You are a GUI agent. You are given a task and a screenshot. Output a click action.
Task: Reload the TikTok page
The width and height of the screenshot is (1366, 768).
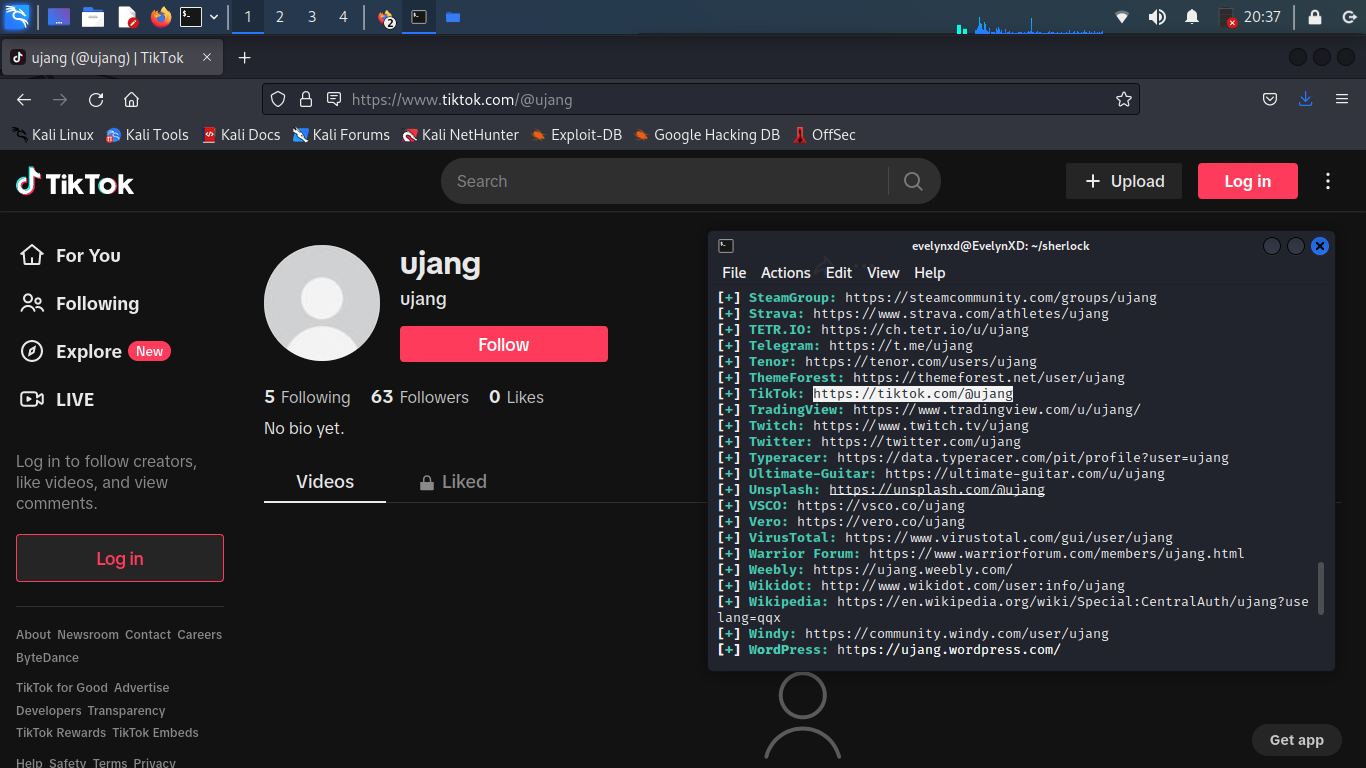pyautogui.click(x=96, y=99)
